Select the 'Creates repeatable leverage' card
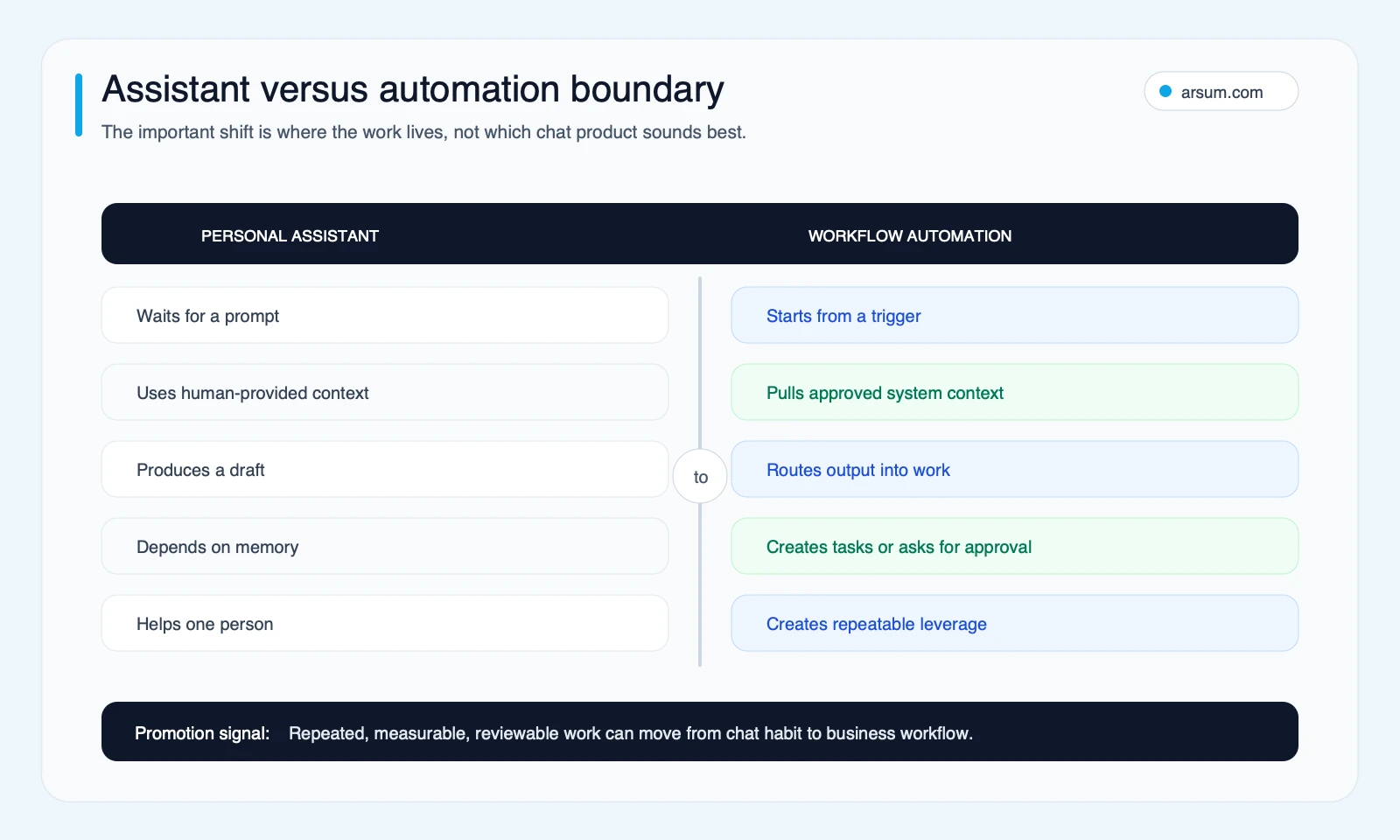This screenshot has width=1400, height=840. click(1015, 623)
